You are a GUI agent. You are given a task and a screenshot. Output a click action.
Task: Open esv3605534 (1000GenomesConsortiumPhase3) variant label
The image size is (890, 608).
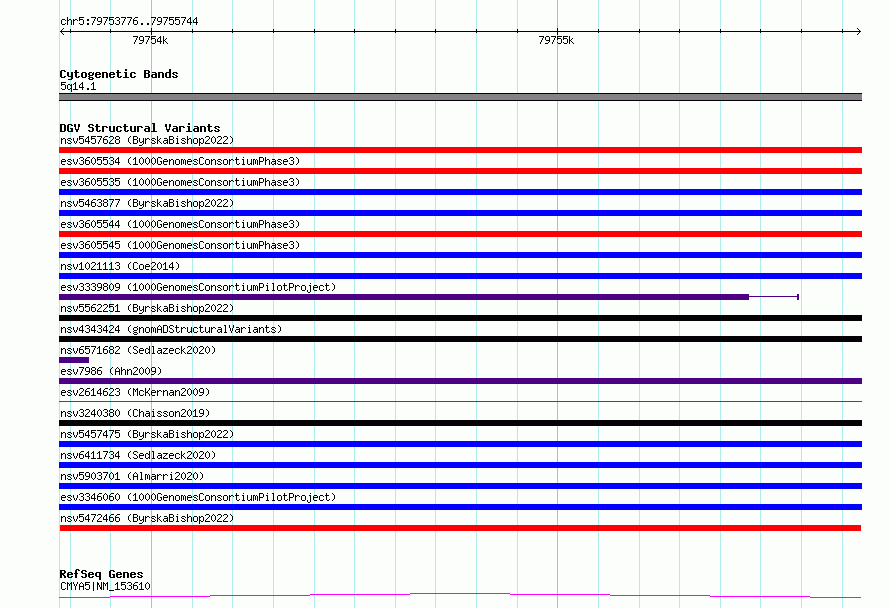180,161
